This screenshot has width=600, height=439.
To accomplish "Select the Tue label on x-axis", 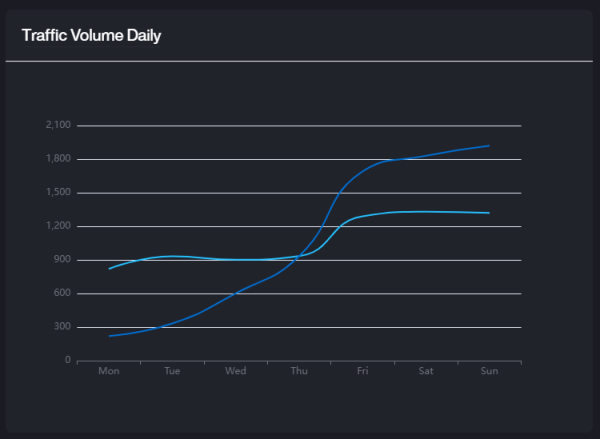I will [x=172, y=371].
